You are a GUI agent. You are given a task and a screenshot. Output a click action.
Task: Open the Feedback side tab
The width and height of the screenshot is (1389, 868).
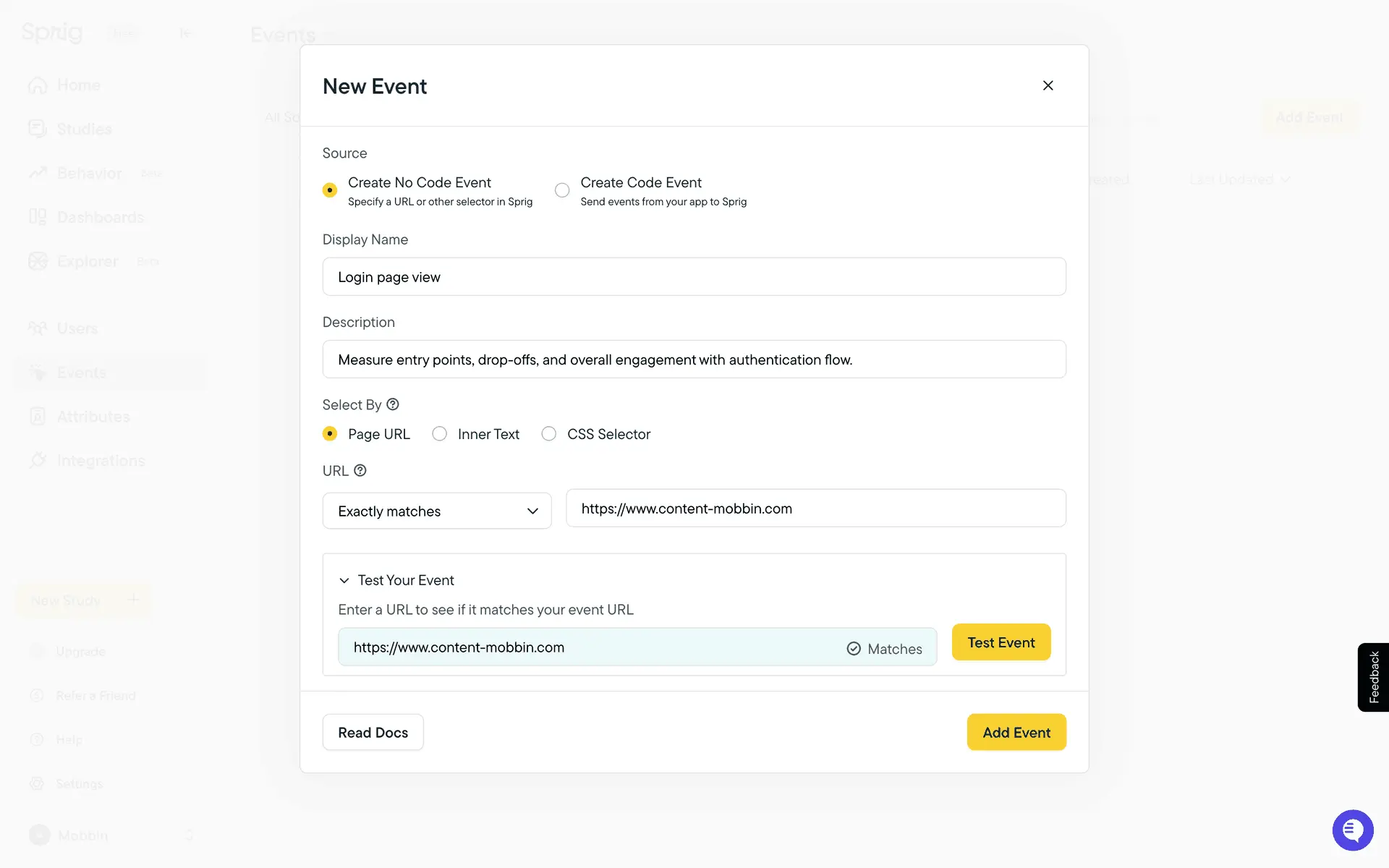click(x=1373, y=677)
